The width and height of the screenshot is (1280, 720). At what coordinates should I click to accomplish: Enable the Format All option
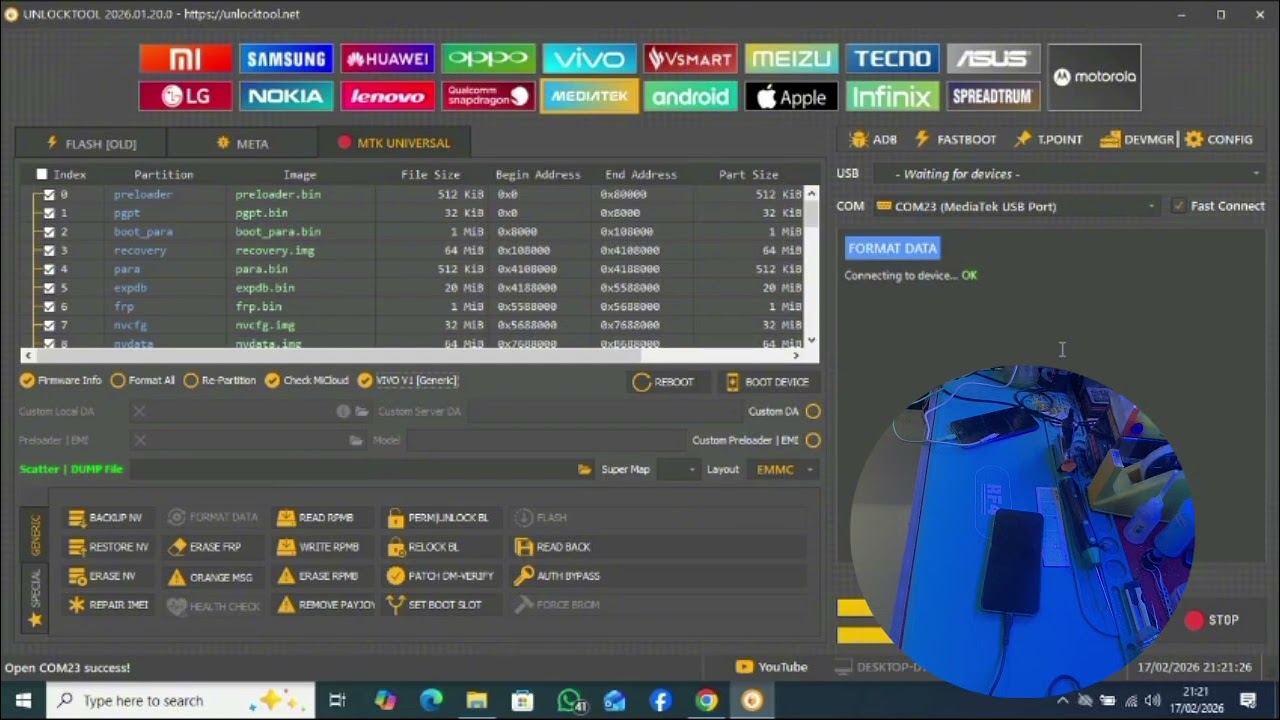(x=143, y=380)
